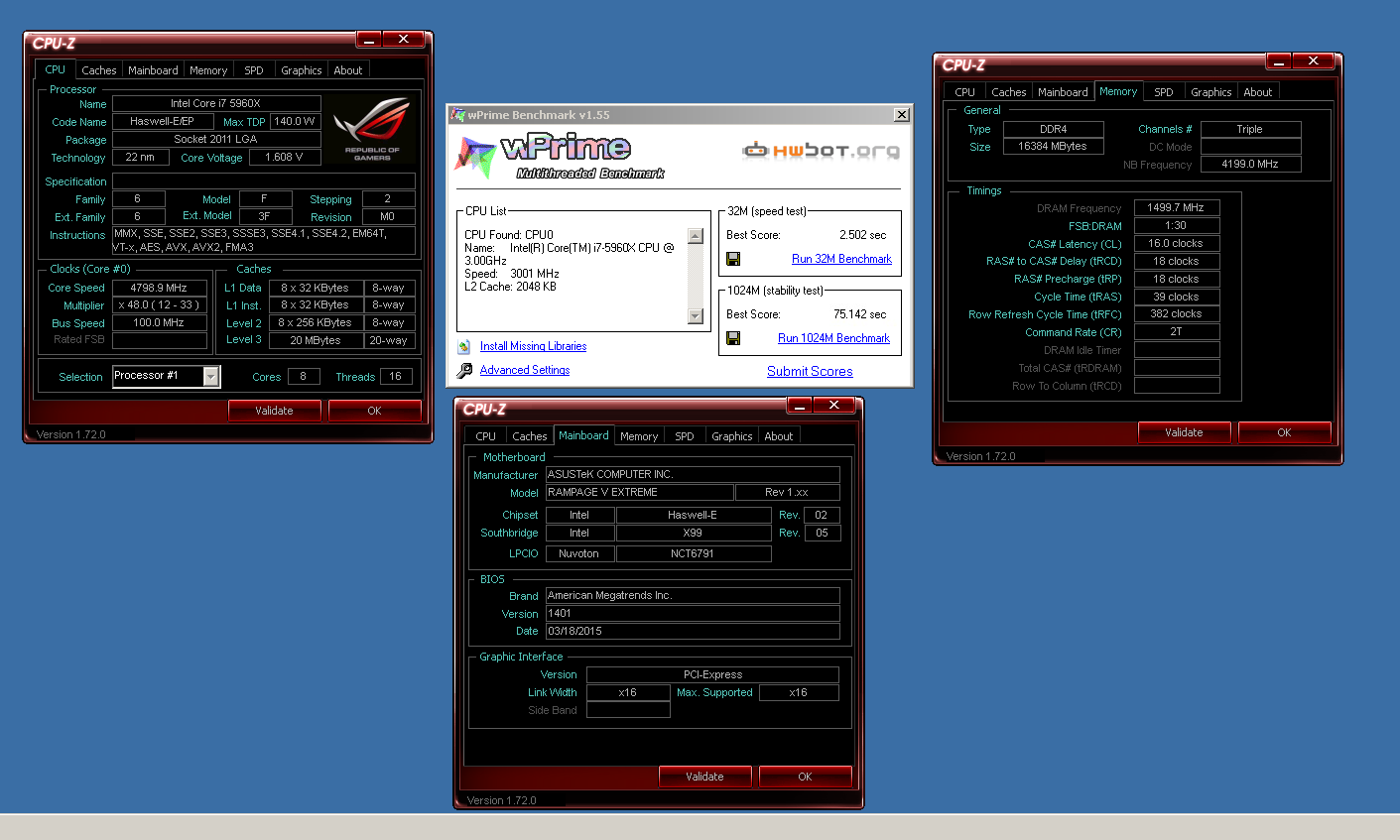Screen dimensions: 1400x840
Task: Select SPD tab in bottom CPU-Z window
Action: pos(685,436)
